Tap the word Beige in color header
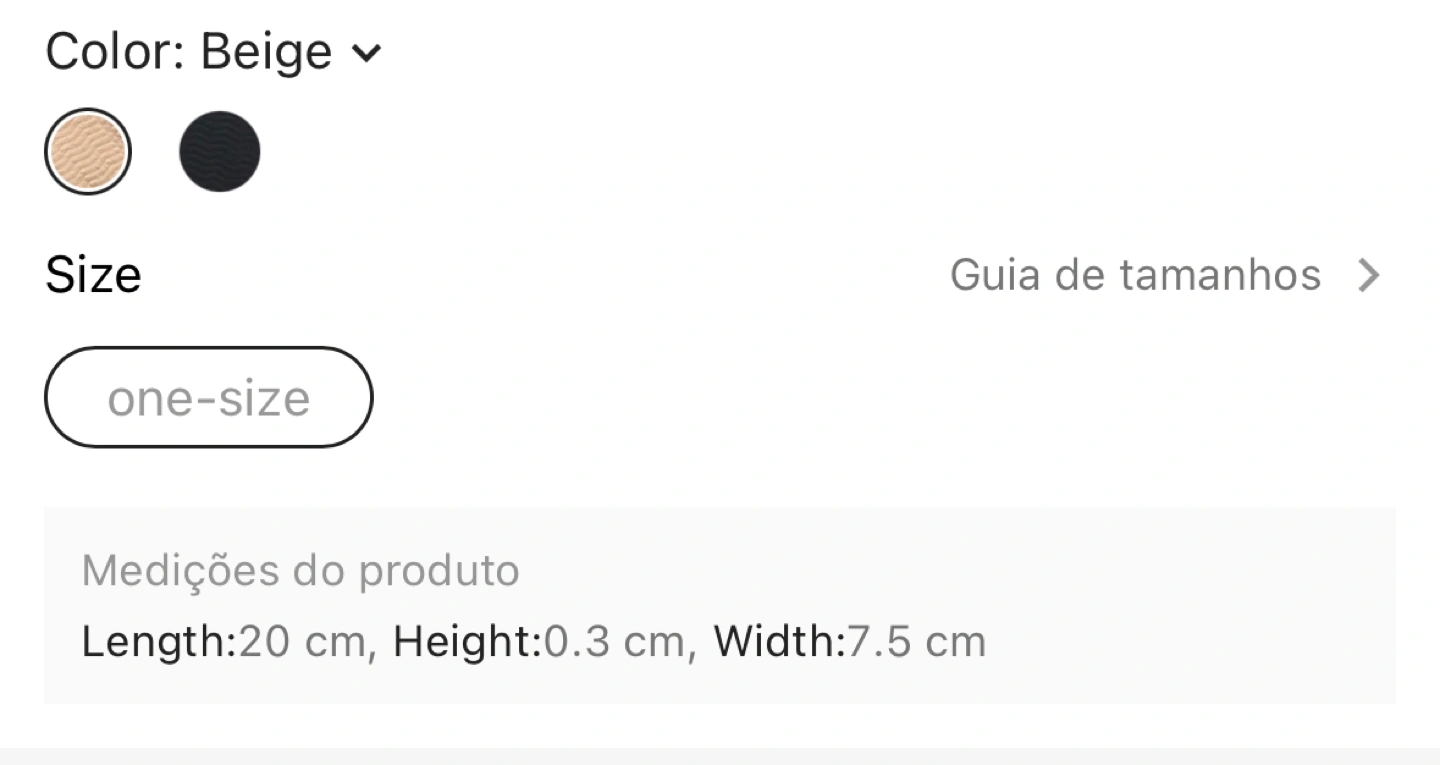Screen dimensions: 1440x765 point(266,52)
